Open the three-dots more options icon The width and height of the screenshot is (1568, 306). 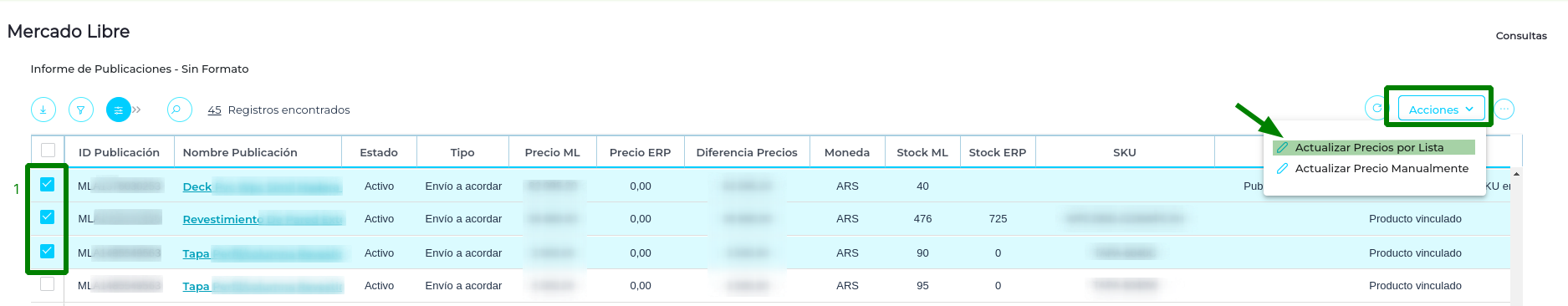pos(1504,109)
